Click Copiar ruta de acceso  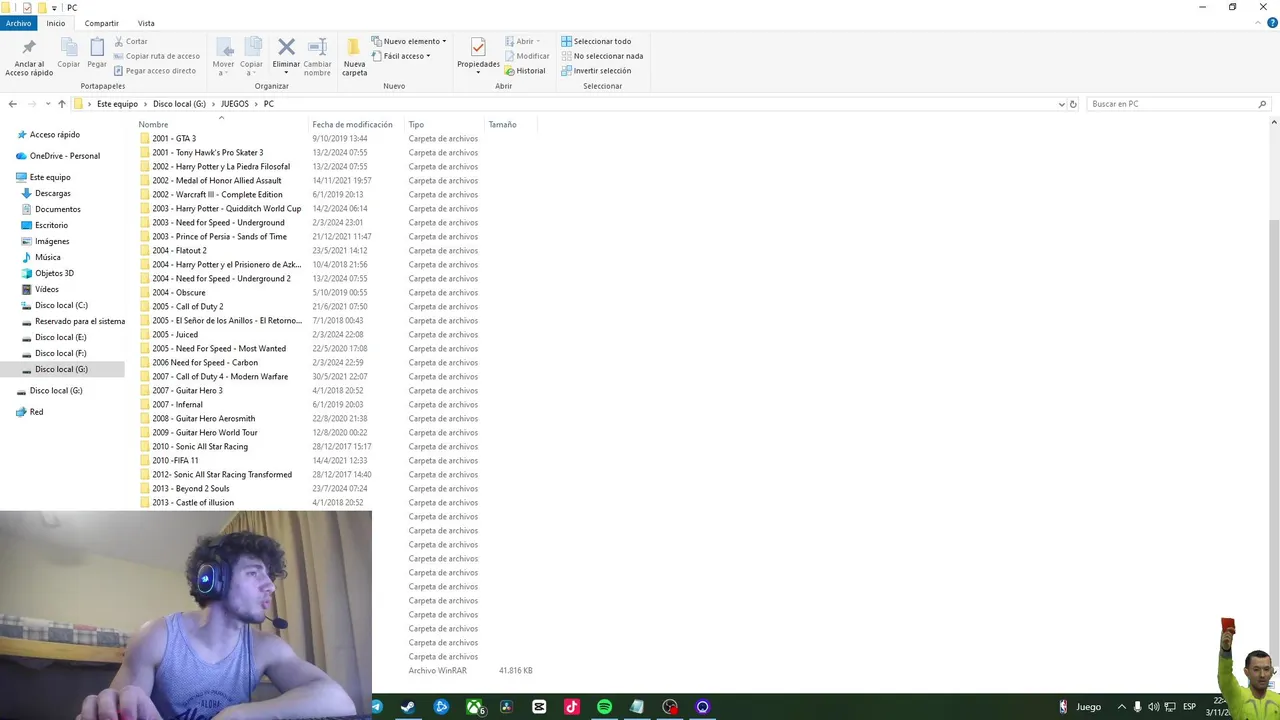click(156, 56)
